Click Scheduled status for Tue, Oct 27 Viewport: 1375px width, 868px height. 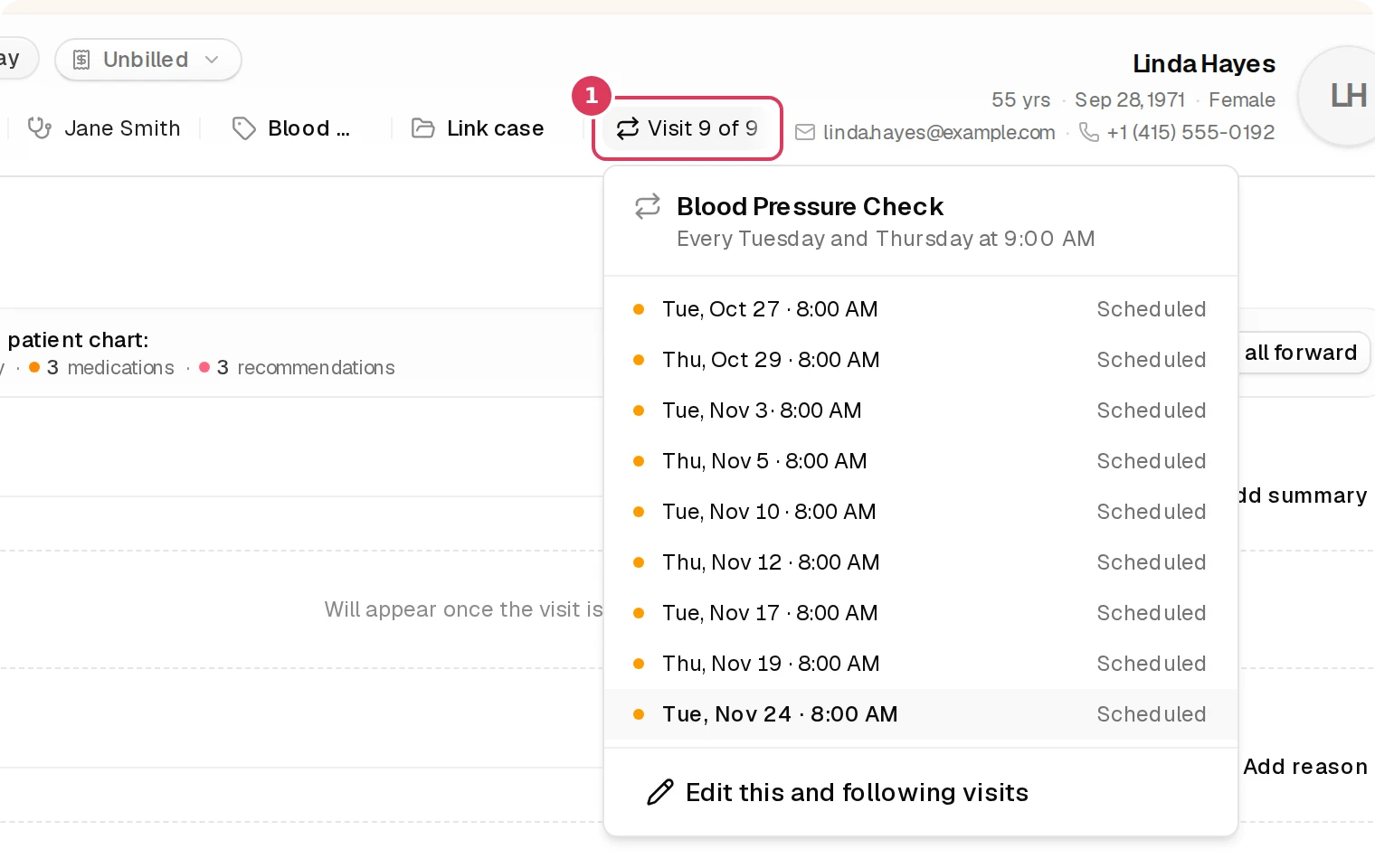coord(1152,309)
